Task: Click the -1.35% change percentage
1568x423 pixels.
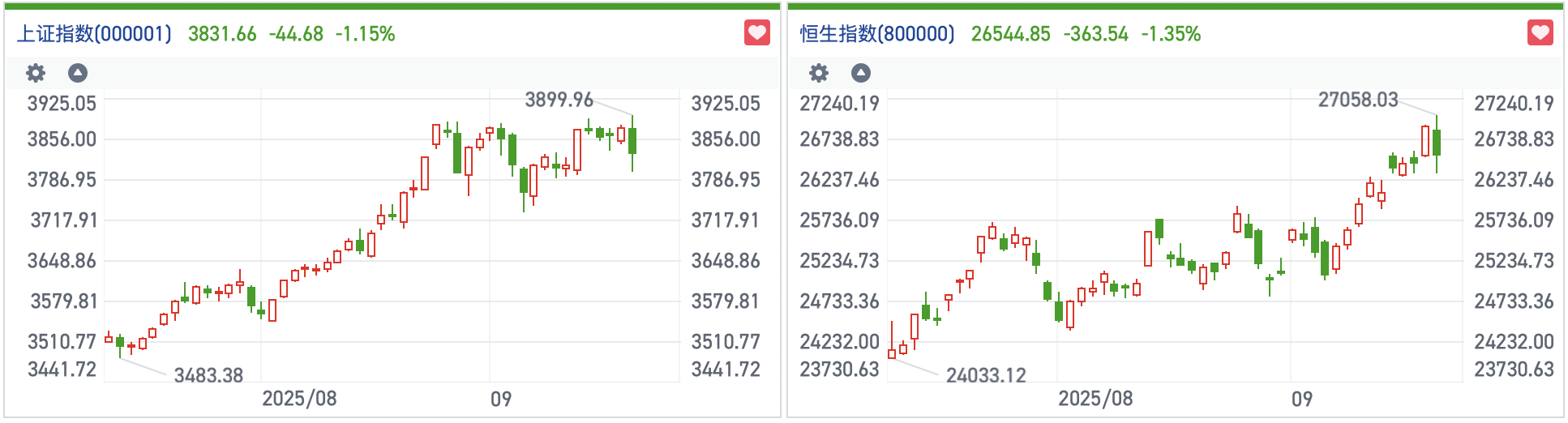Action: (1171, 34)
